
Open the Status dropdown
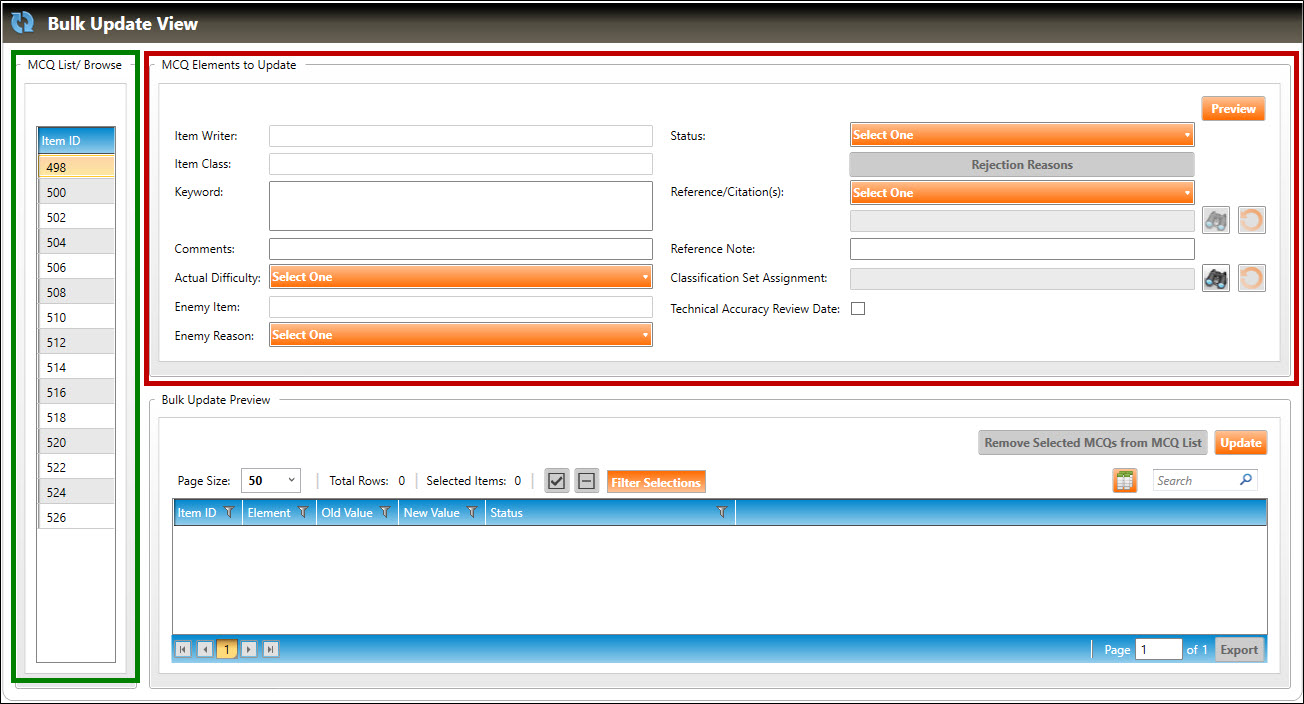coord(1021,135)
